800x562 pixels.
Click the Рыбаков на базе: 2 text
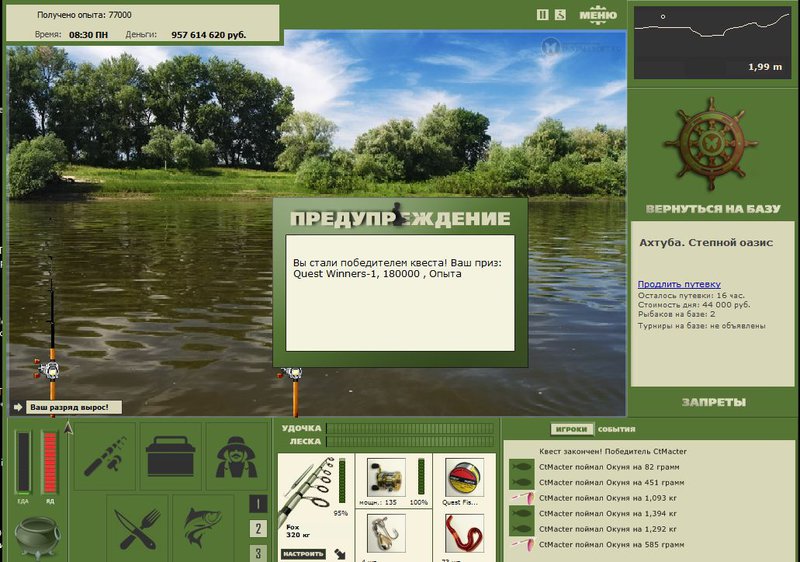click(677, 314)
